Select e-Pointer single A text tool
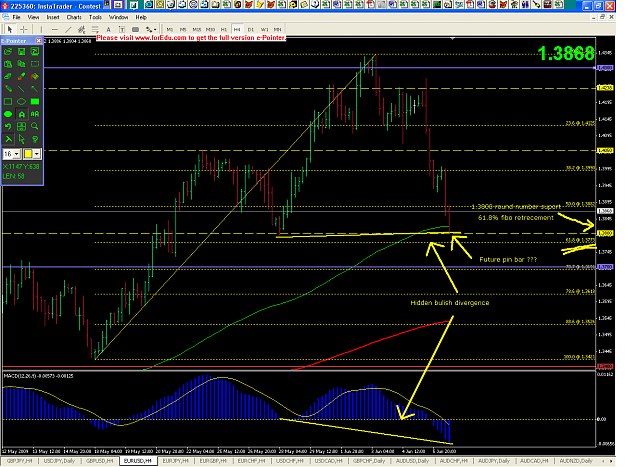The image size is (625, 467). tap(22, 114)
